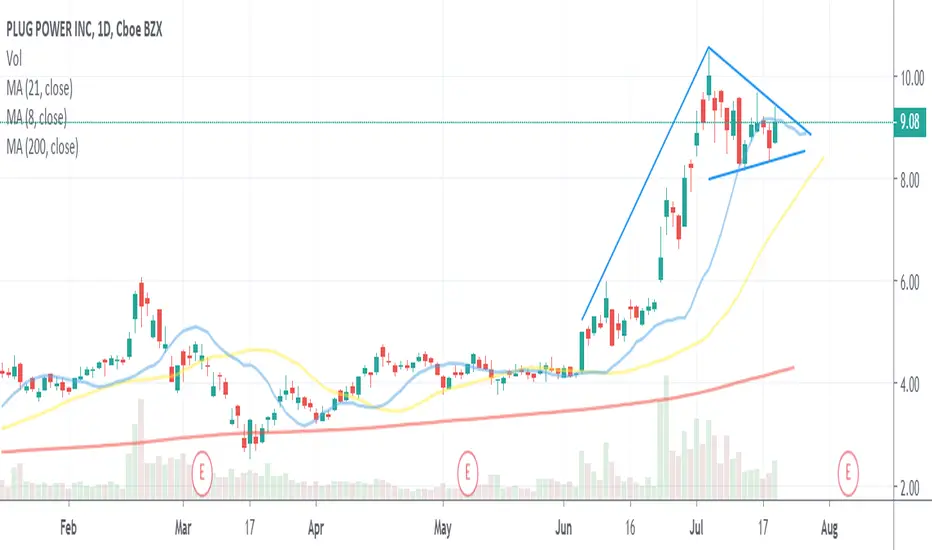Select the upper descending blue trendline
Image resolution: width=932 pixels, height=550 pixels.
click(x=760, y=91)
